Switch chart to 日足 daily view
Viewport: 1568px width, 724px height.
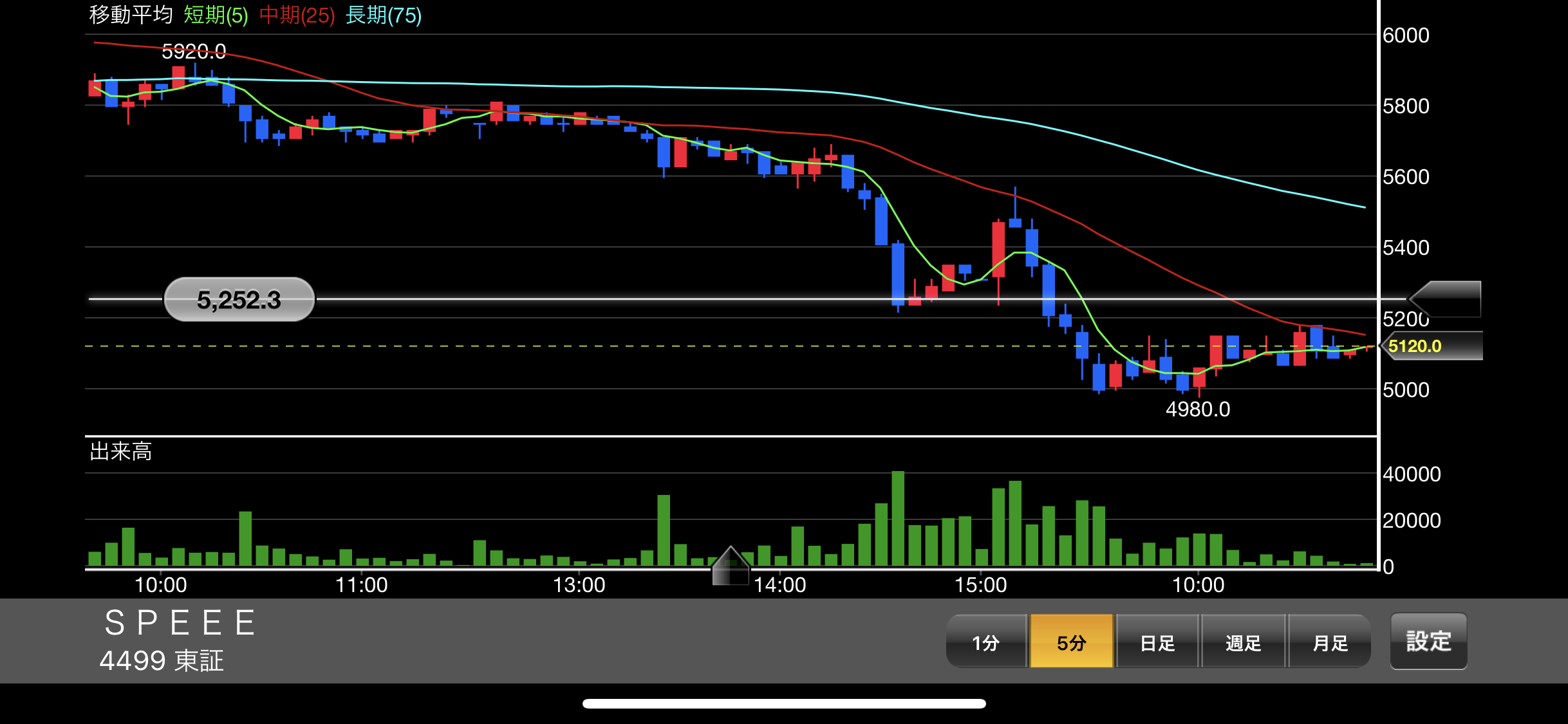point(1157,642)
